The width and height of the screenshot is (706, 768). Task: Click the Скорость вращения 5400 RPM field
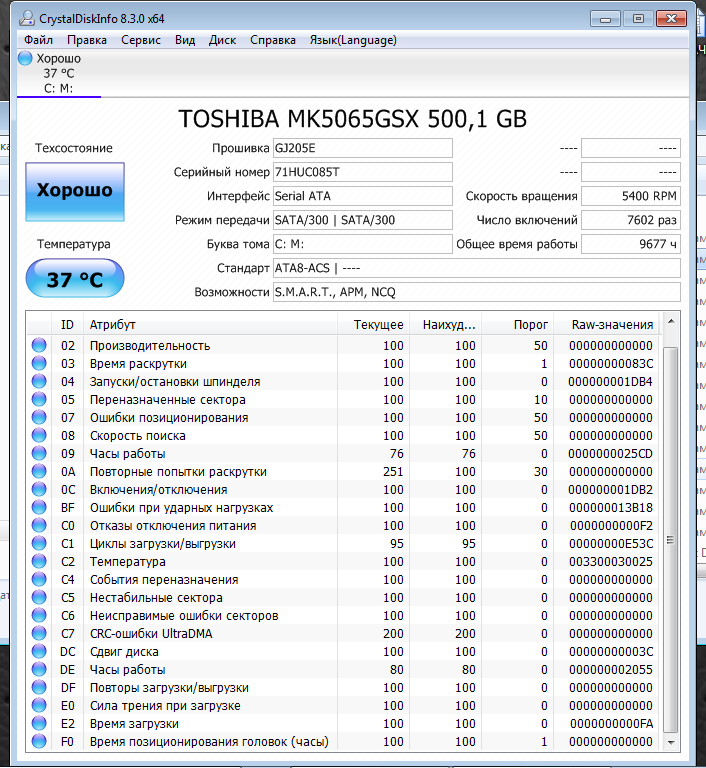[631, 196]
